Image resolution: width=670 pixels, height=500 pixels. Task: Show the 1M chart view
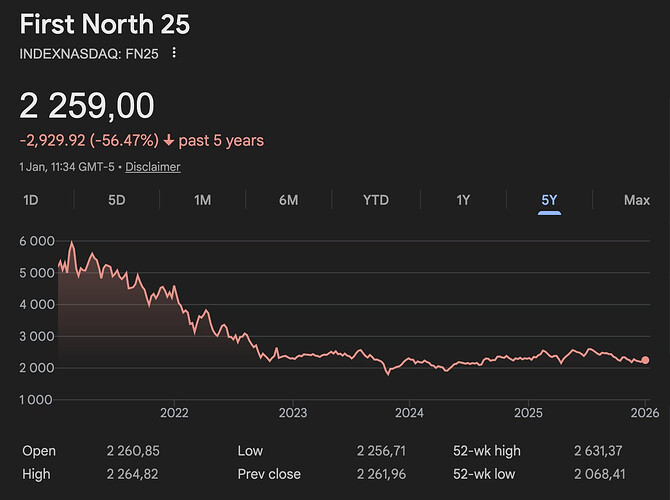[203, 200]
